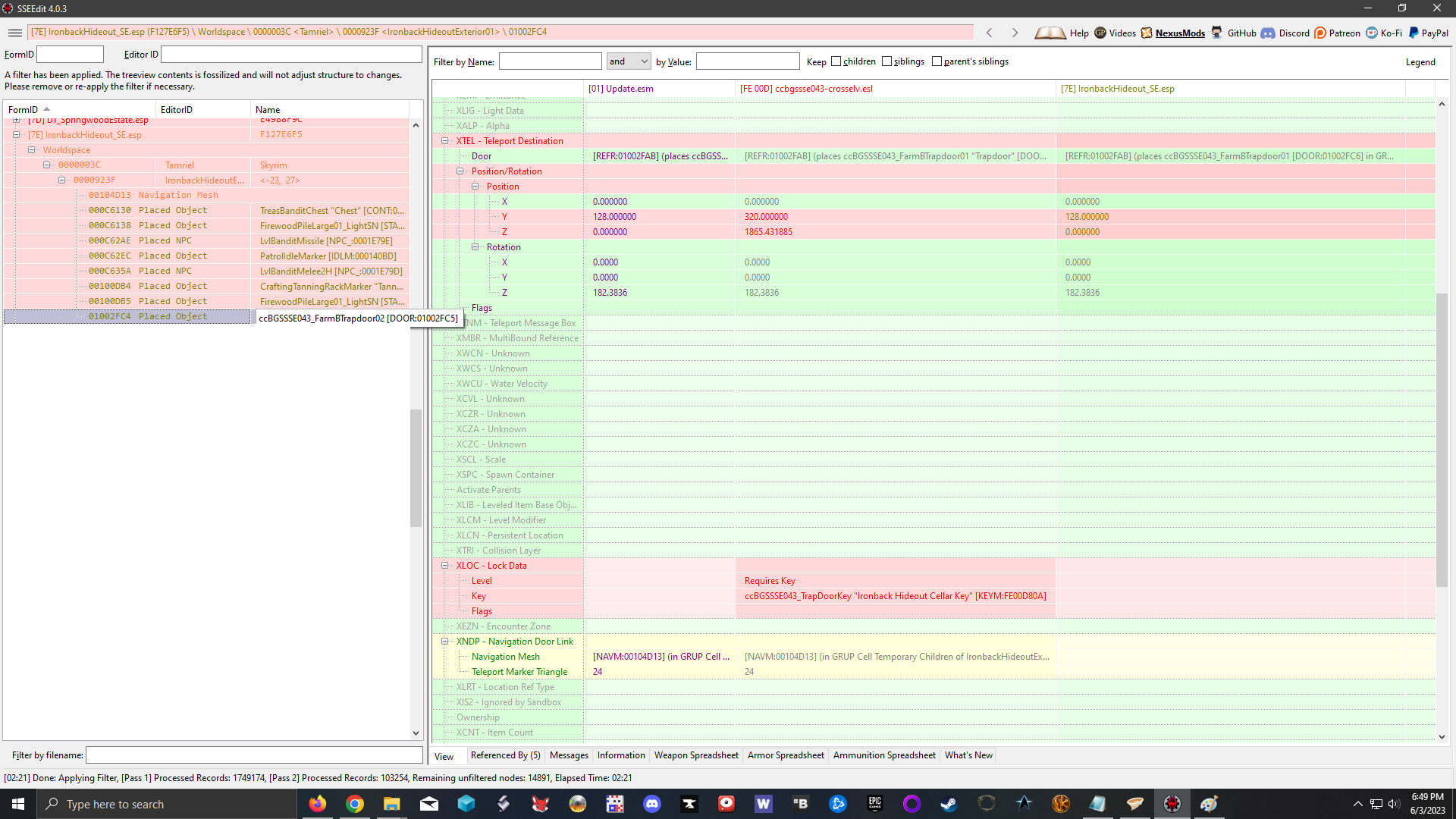The width and height of the screenshot is (1456, 819).
Task: Open the Help book icon
Action: 1050,33
